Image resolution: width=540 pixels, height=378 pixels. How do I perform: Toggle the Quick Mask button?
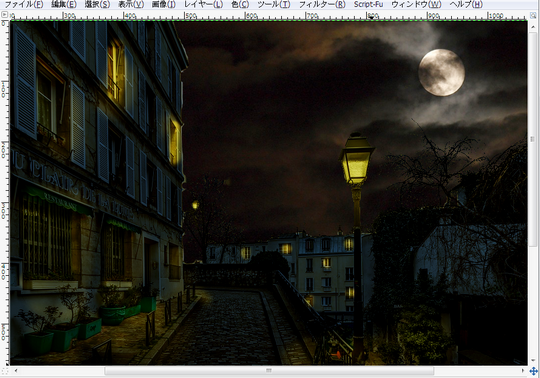pos(4,371)
